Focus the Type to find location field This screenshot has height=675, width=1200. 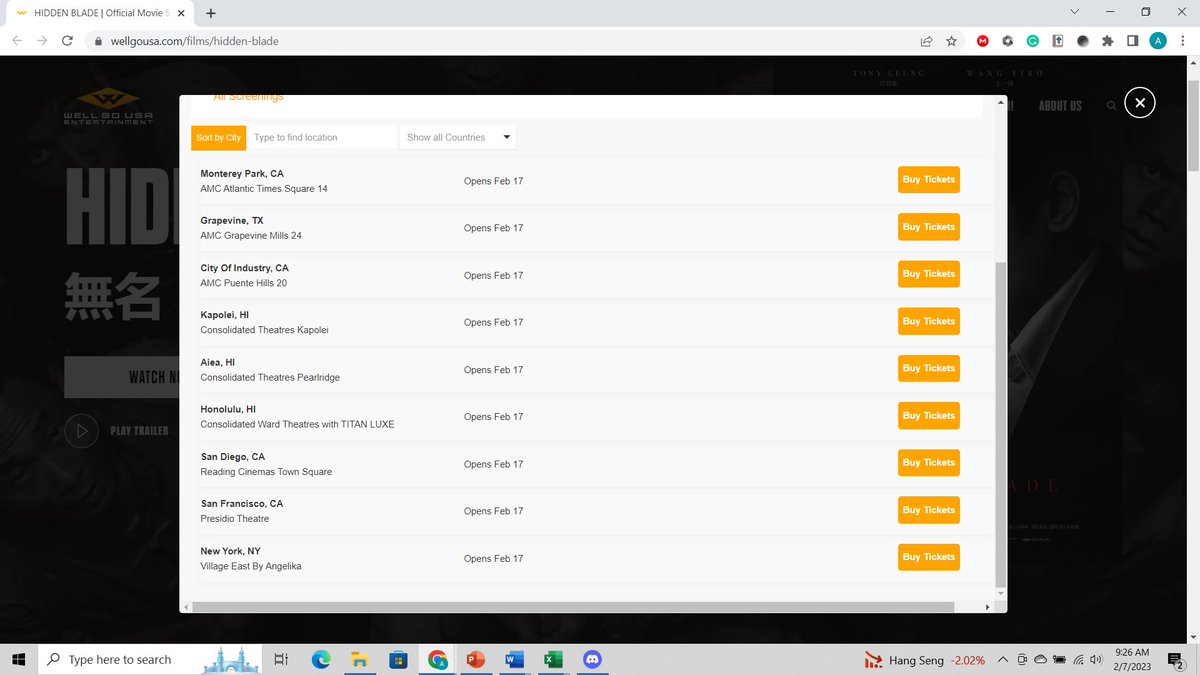321,137
